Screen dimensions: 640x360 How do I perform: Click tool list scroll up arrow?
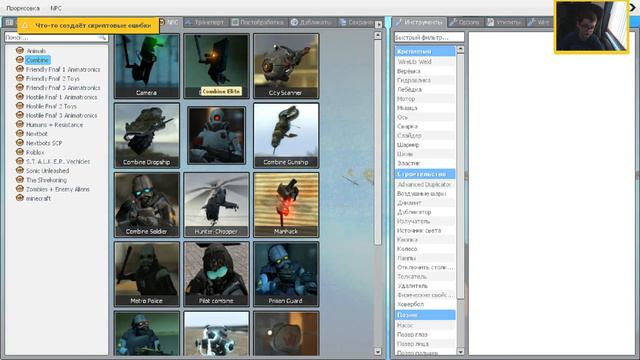click(x=460, y=49)
